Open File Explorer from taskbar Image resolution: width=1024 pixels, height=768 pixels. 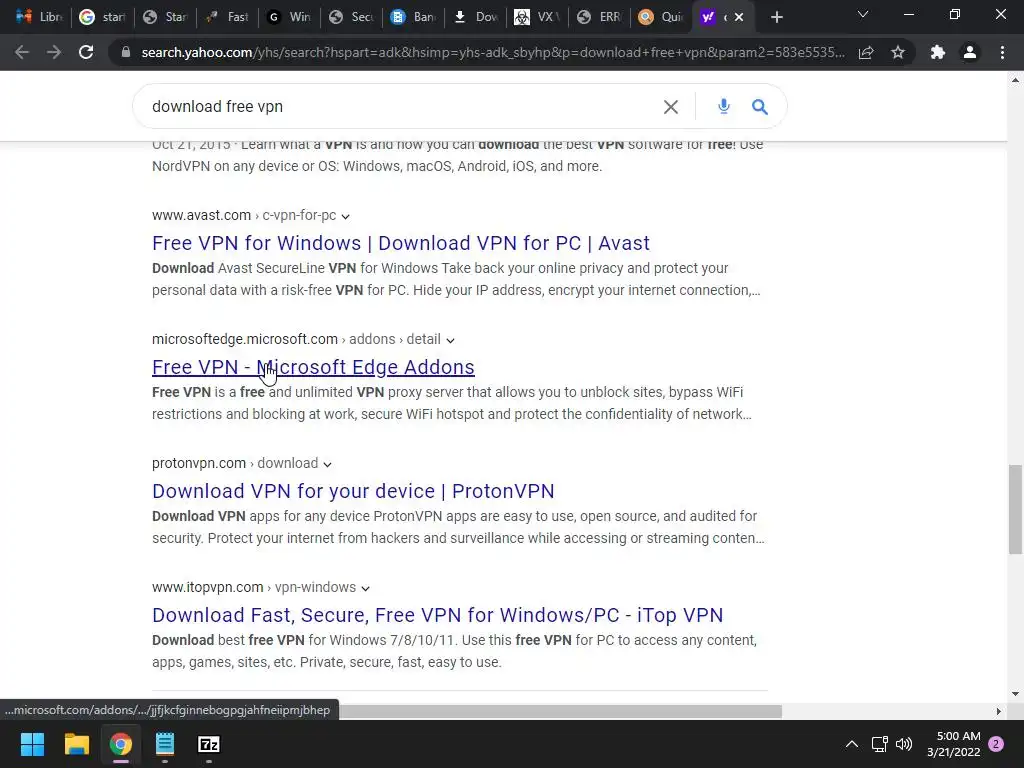click(x=76, y=744)
